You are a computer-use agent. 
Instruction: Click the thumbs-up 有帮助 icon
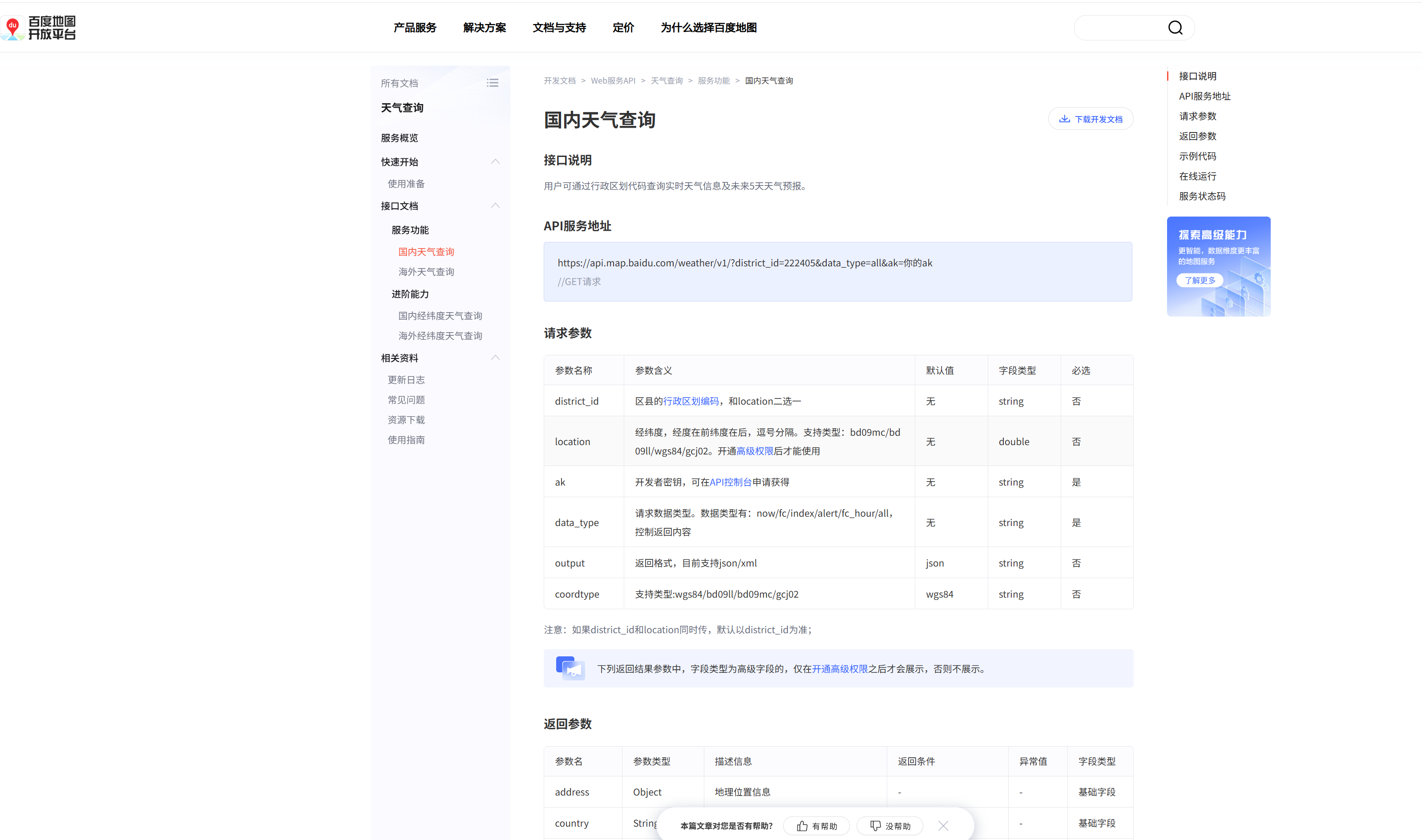tap(802, 826)
